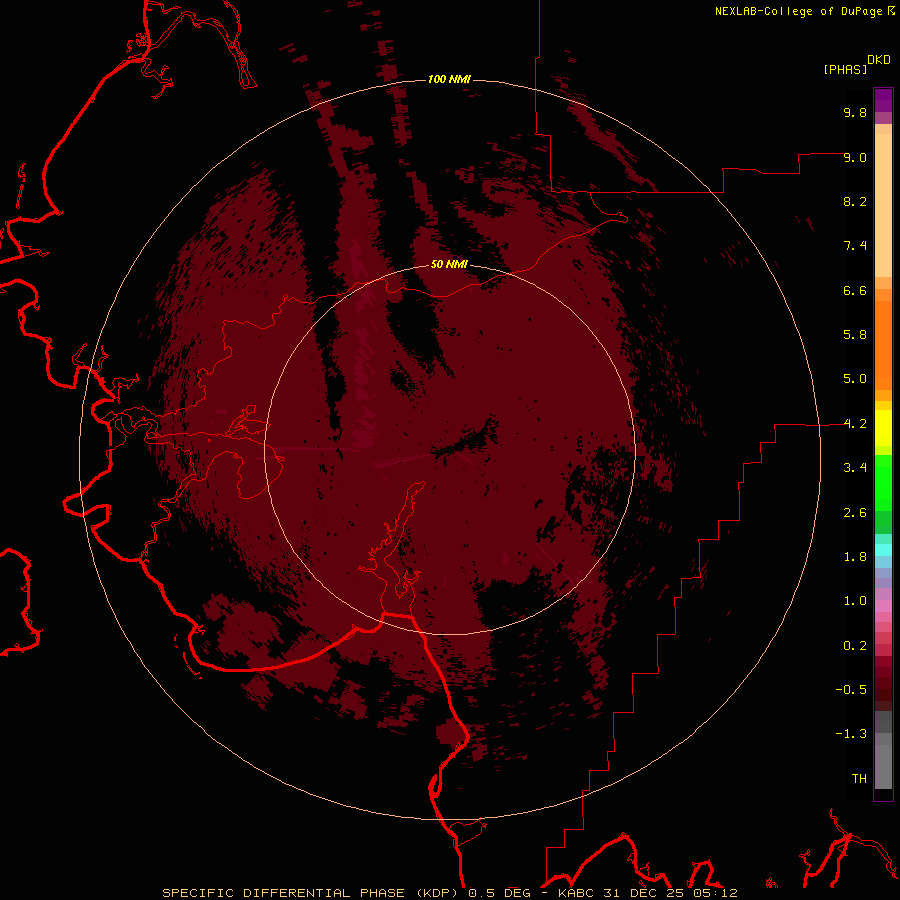Viewport: 900px width, 900px height.
Task: Click the 100 NMI range ring label
Action: [449, 79]
